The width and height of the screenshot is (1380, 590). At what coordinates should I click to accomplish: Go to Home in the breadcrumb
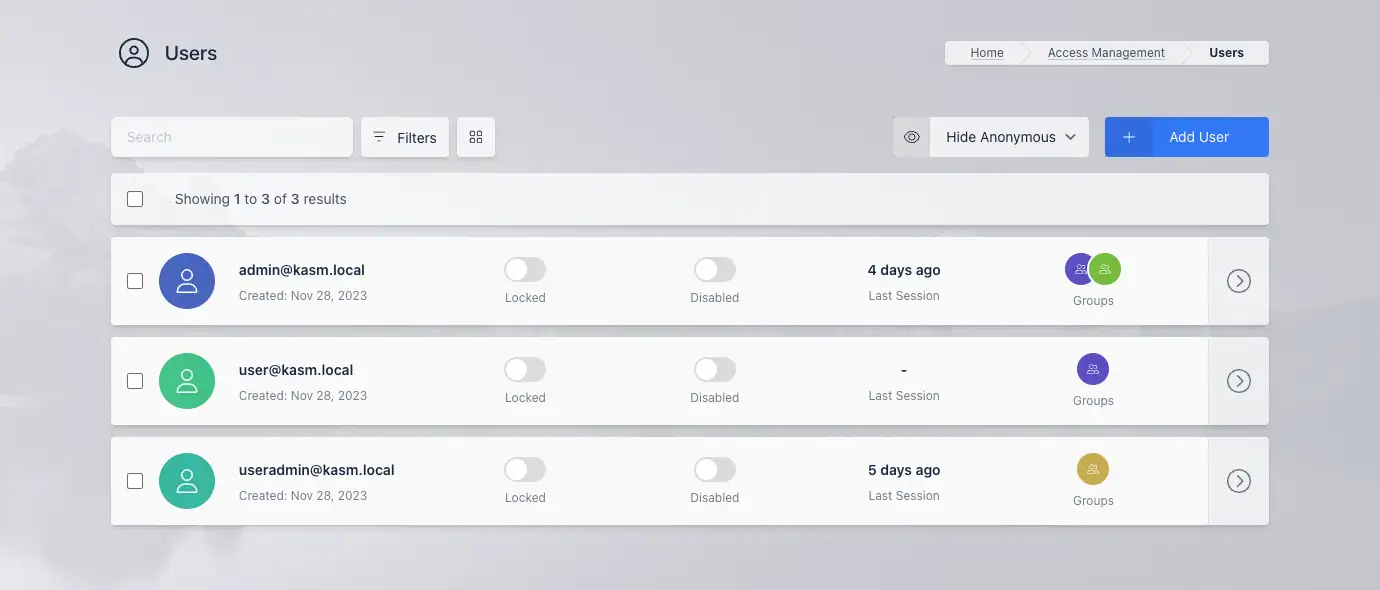[986, 53]
